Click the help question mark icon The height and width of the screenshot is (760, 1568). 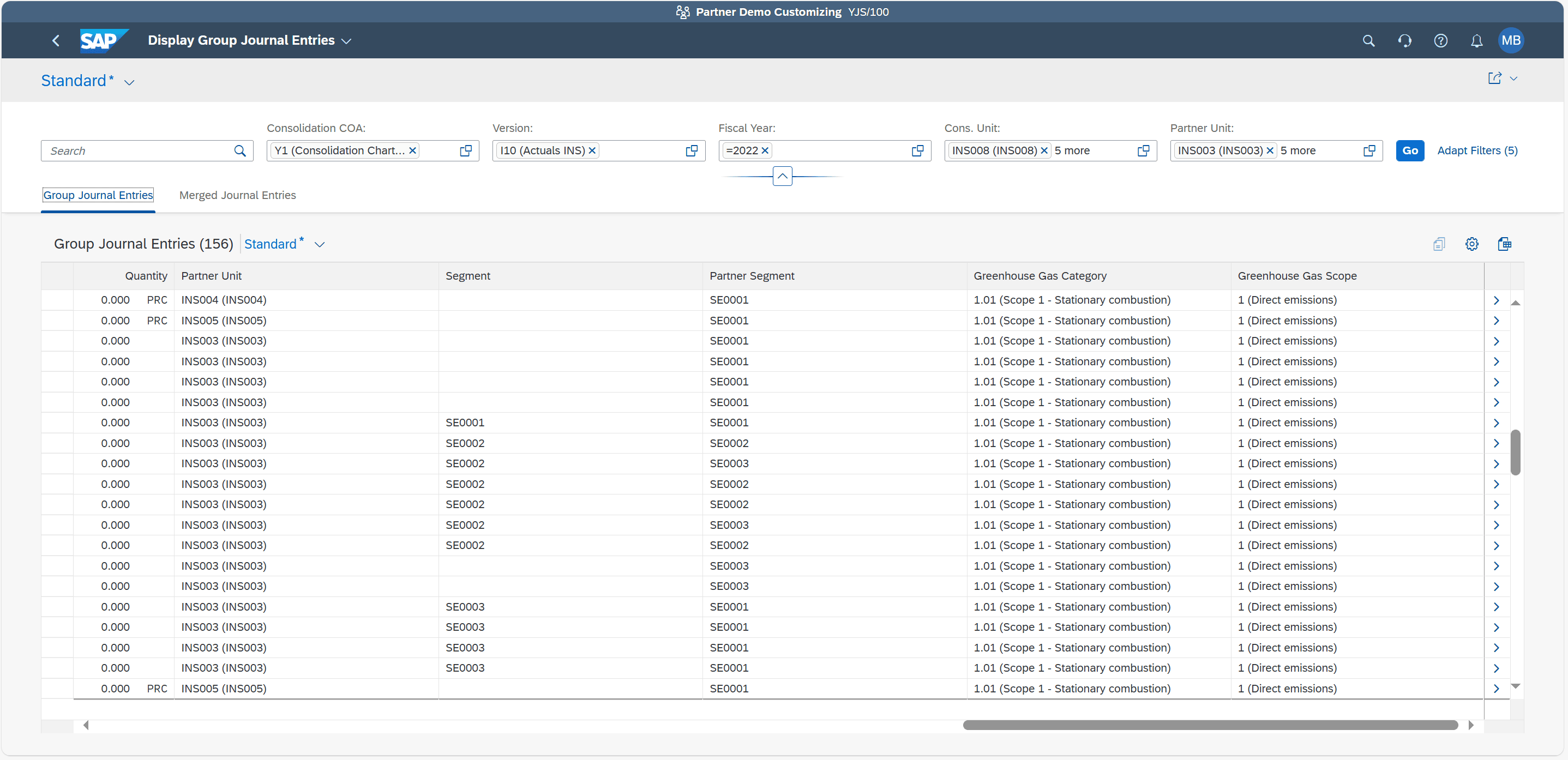point(1440,41)
